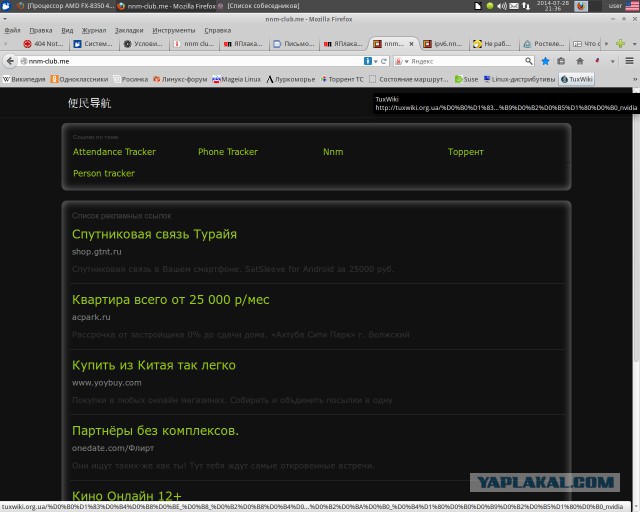Open the system start menu icon

(6, 6)
